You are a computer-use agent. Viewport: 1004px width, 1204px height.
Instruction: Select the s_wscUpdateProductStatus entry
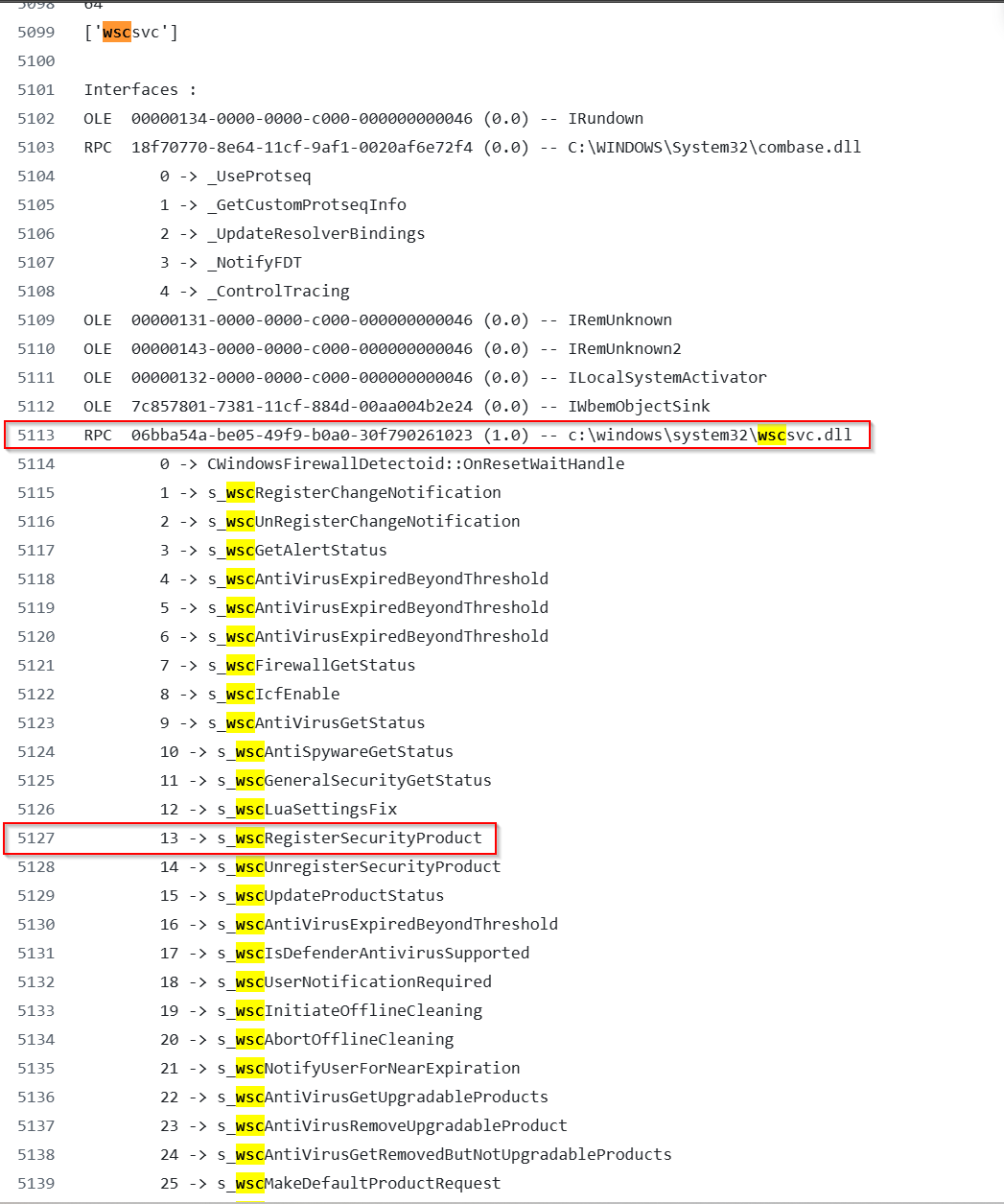302,895
